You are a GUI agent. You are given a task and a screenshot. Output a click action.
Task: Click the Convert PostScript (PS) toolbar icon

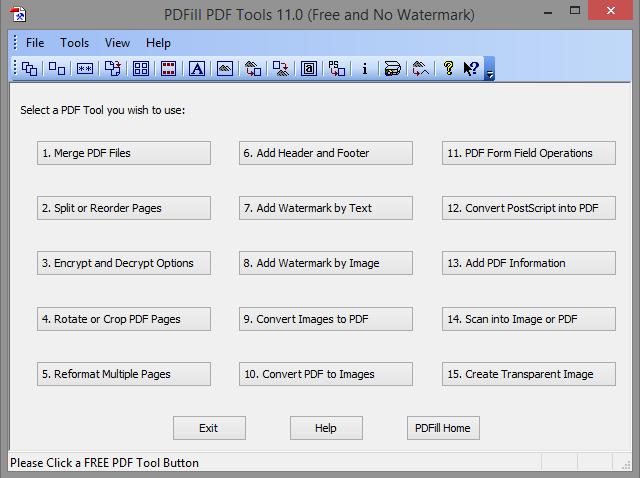click(x=337, y=69)
